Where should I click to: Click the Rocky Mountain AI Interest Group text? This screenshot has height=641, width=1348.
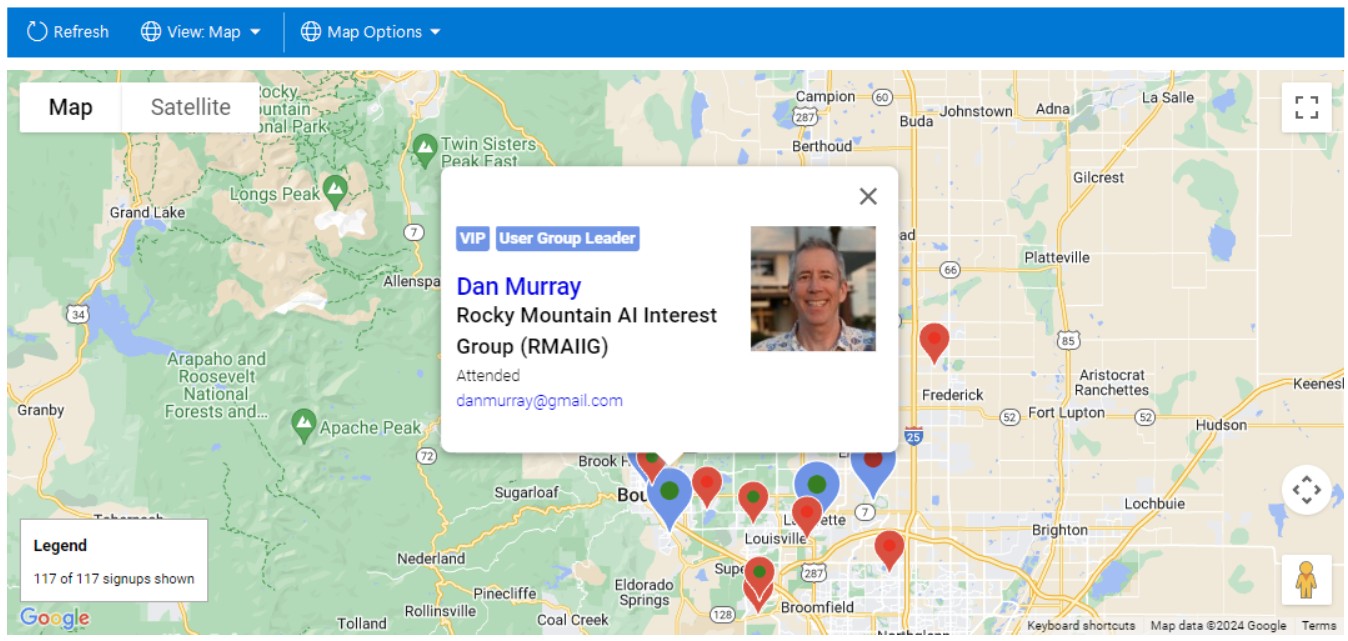(586, 331)
